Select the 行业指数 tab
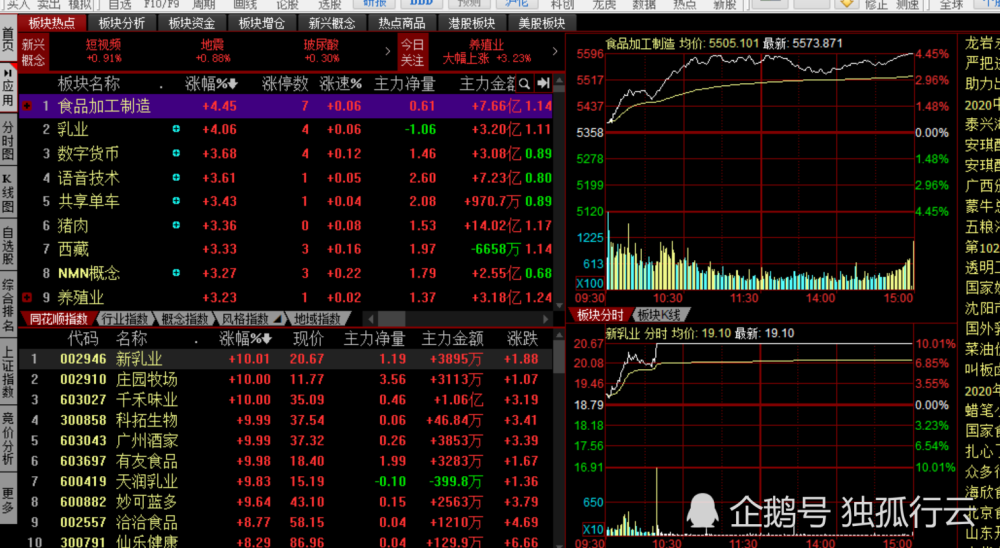This screenshot has height=548, width=1000. [122, 319]
